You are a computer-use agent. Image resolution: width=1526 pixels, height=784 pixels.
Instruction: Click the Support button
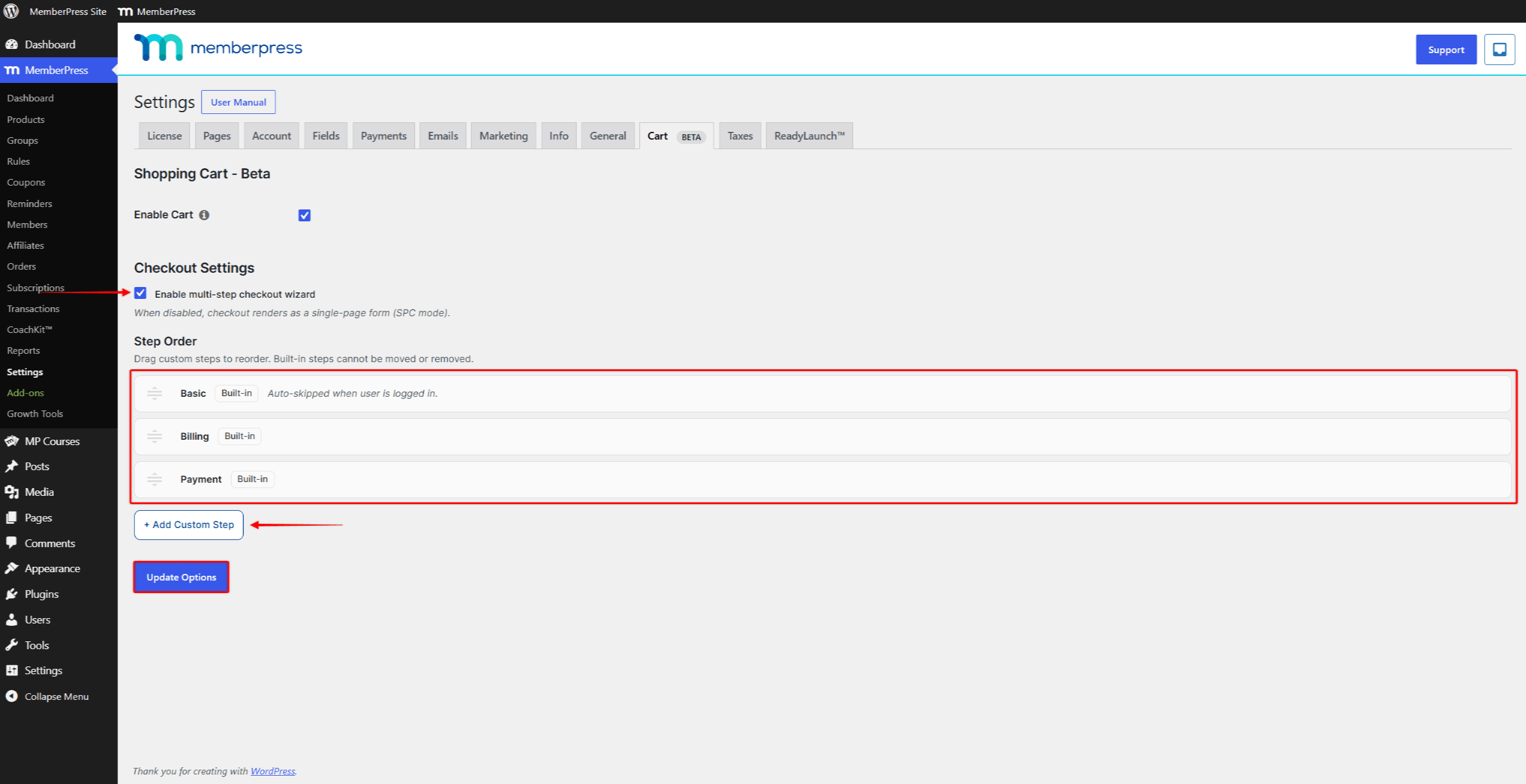pos(1446,50)
